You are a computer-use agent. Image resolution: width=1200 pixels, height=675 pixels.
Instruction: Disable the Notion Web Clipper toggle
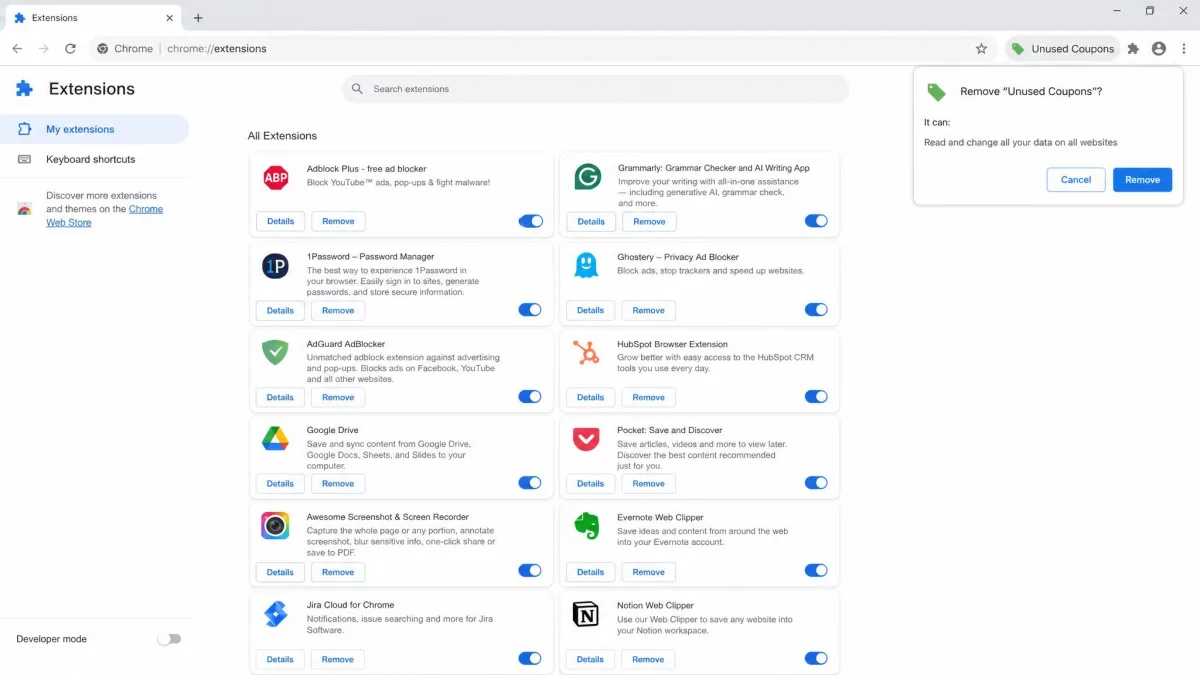point(816,659)
